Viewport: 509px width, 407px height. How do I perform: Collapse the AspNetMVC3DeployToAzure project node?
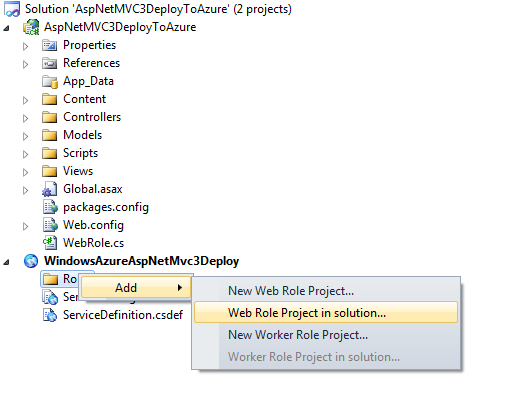(6, 28)
